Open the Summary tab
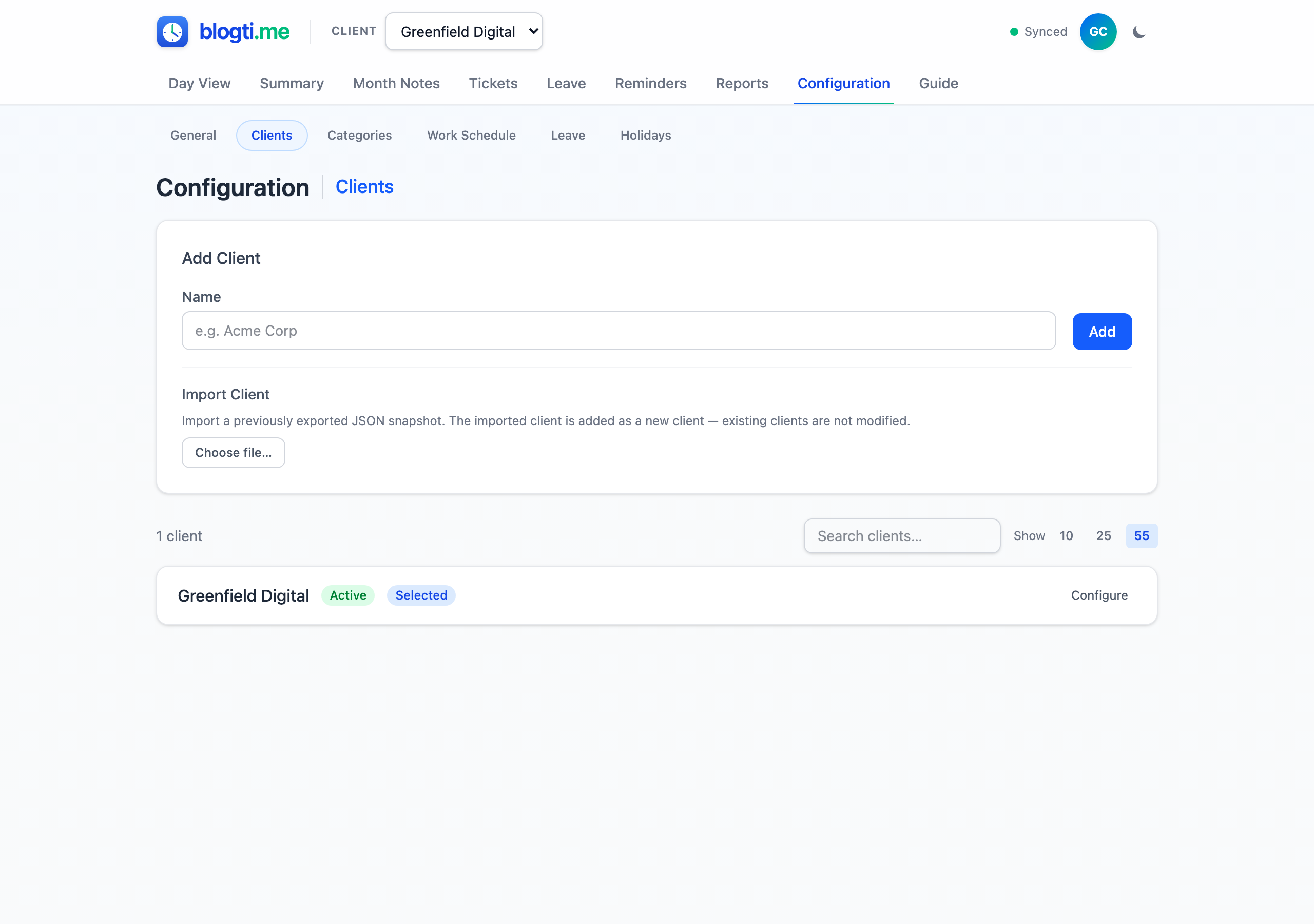 point(292,84)
